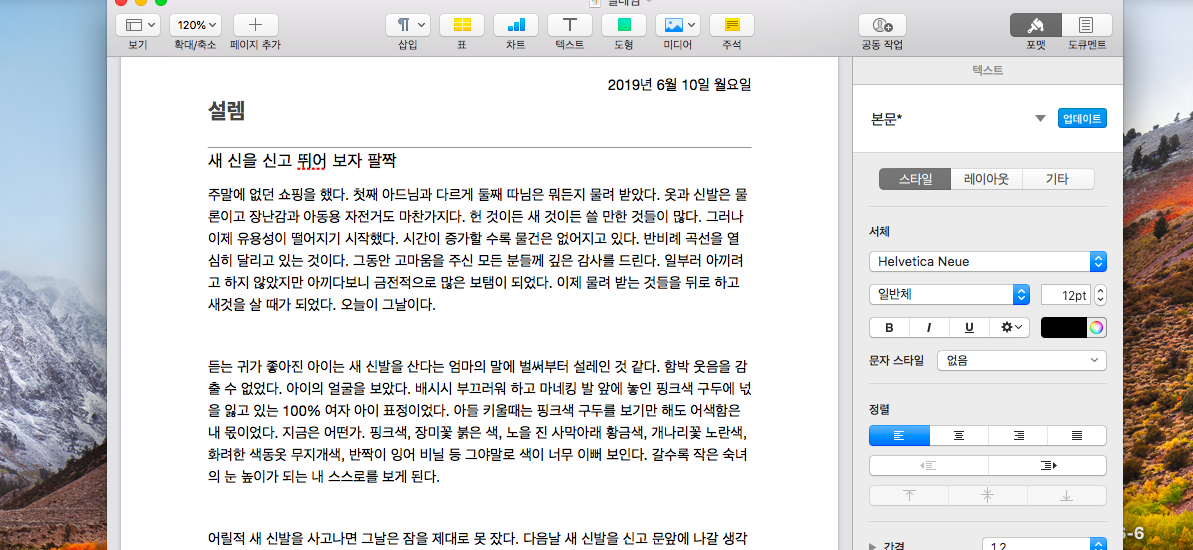Open the 문자 스타일 없음 dropdown

(x=1022, y=361)
